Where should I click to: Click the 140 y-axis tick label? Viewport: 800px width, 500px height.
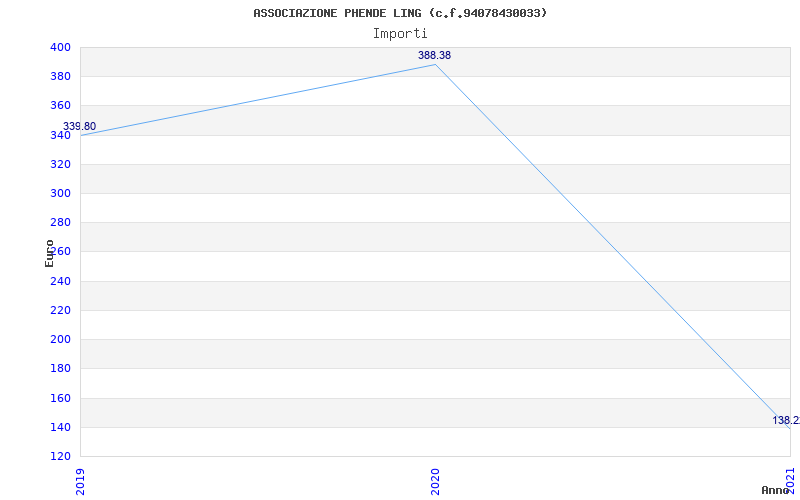point(60,427)
